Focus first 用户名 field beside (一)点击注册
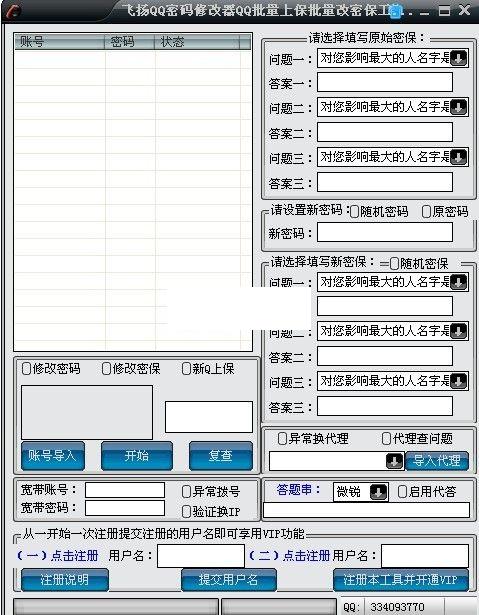479x615 pixels. pyautogui.click(x=201, y=556)
